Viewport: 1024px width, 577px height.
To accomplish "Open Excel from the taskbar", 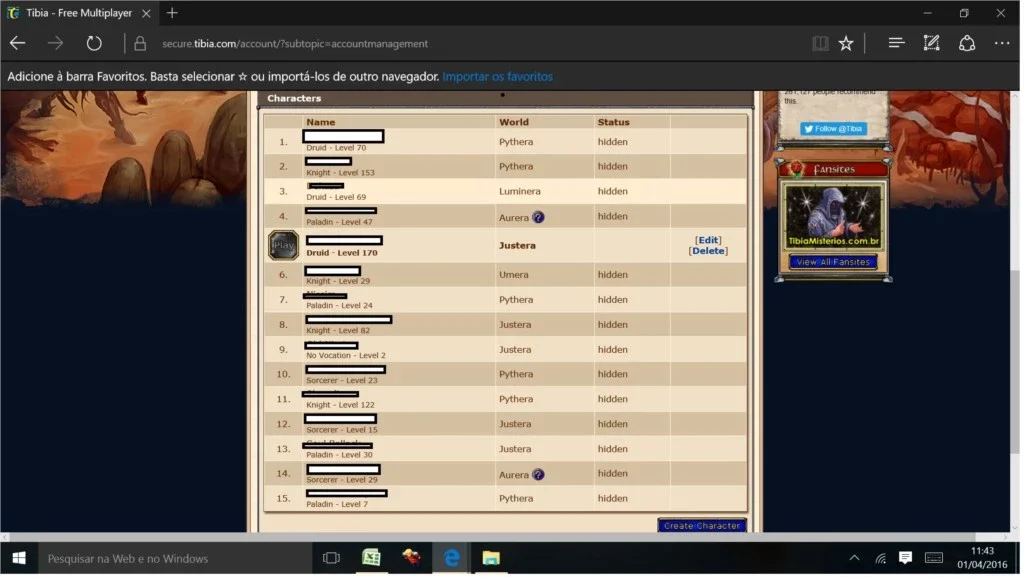I will tap(372, 559).
